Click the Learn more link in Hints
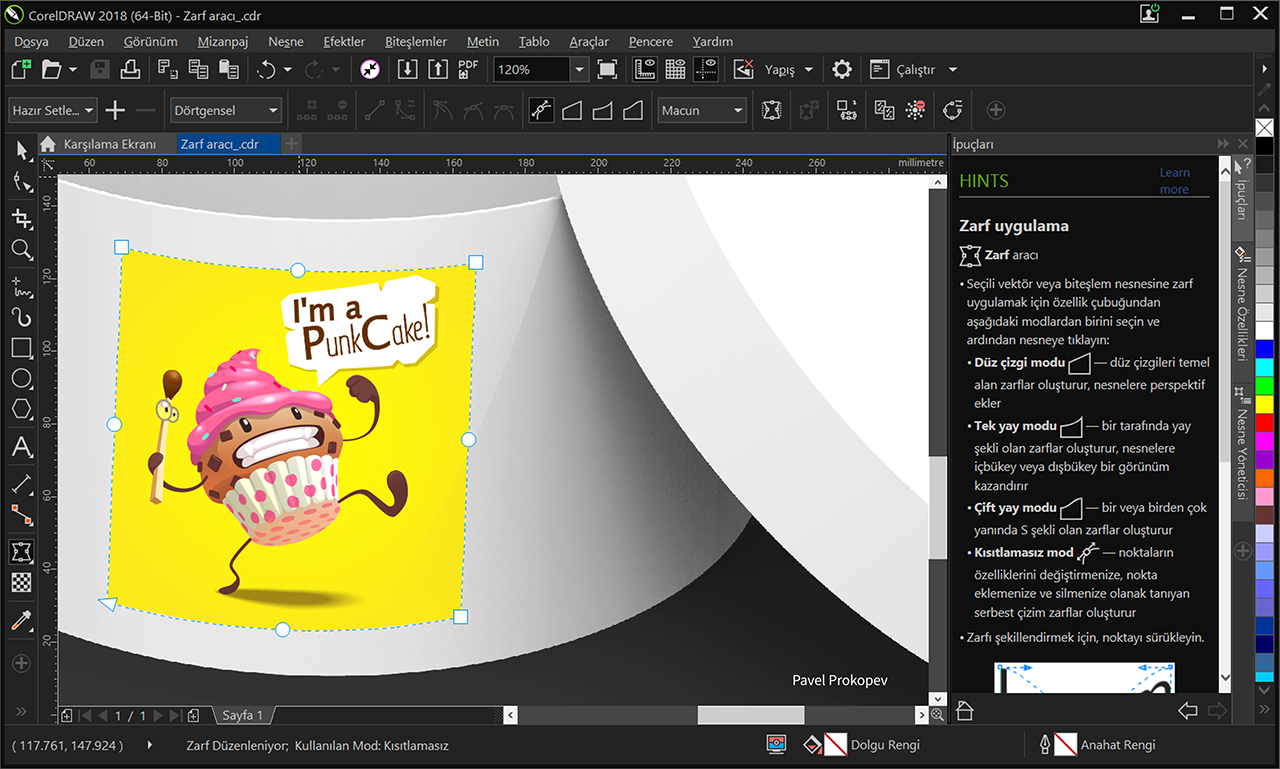 1174,181
